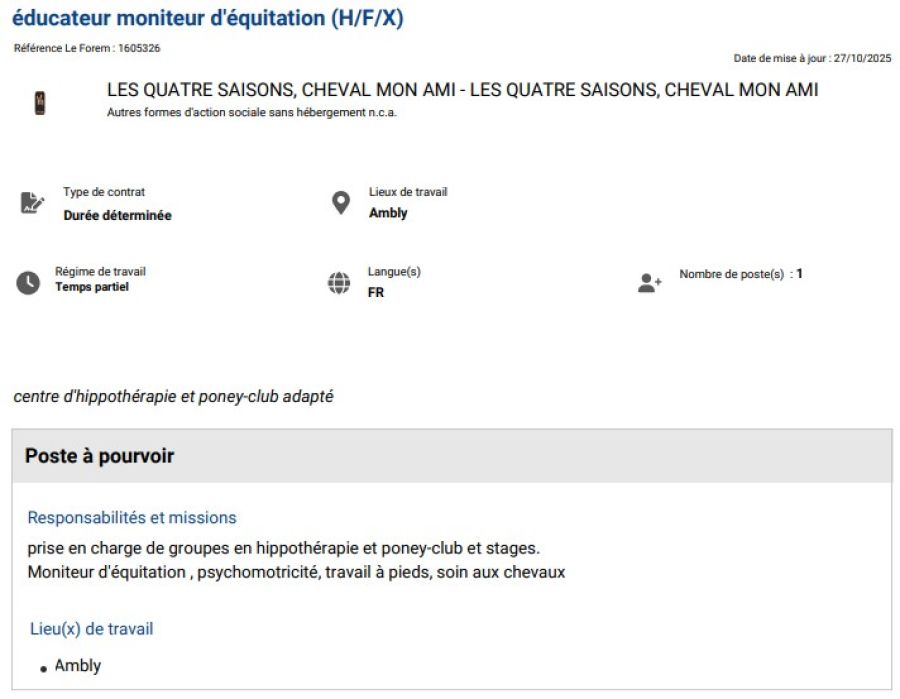Click the 'Nombre de poste(s) : 1' text
The height and width of the screenshot is (699, 900).
[x=741, y=274]
